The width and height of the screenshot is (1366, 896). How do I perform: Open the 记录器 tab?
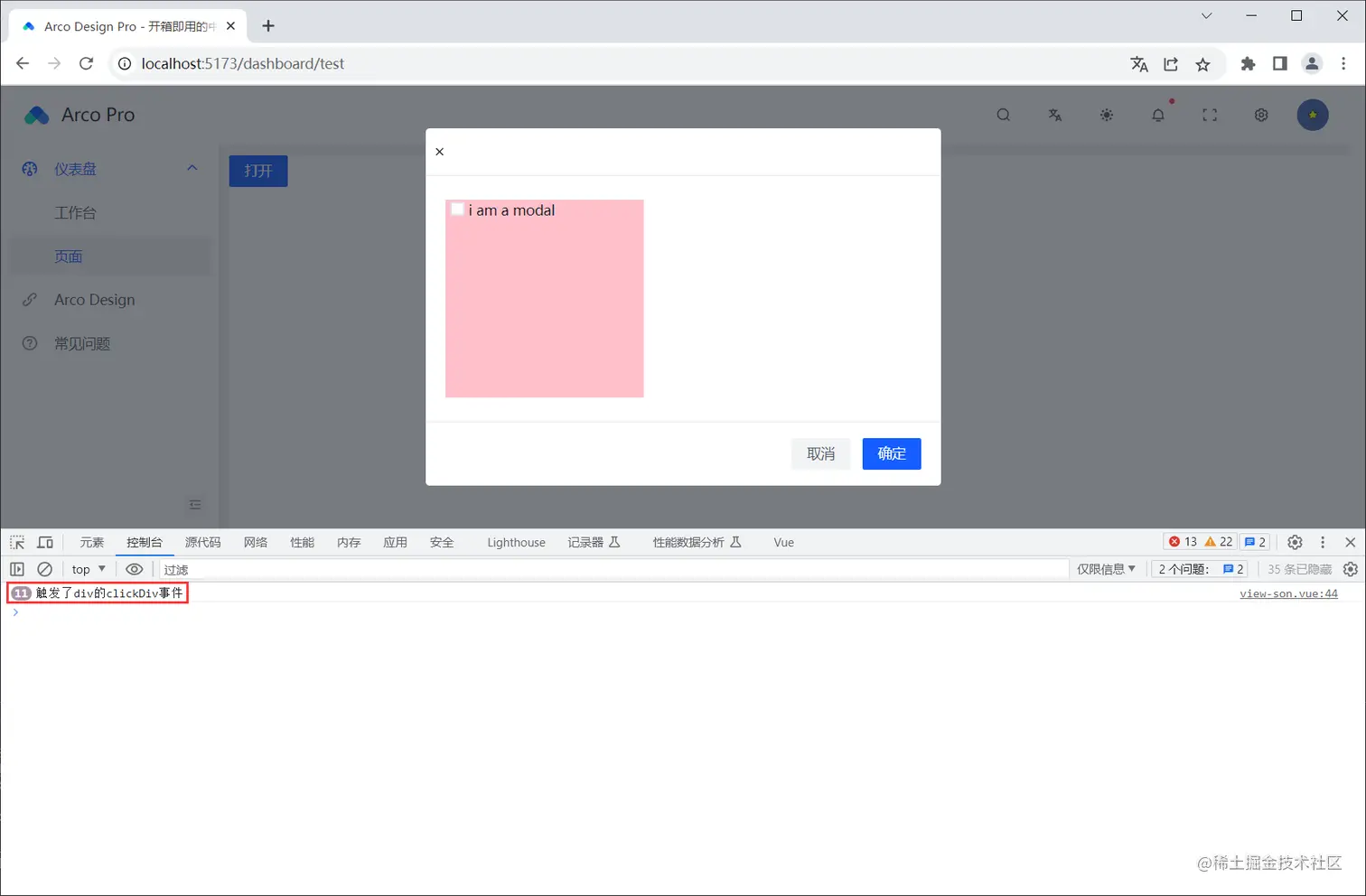click(594, 542)
